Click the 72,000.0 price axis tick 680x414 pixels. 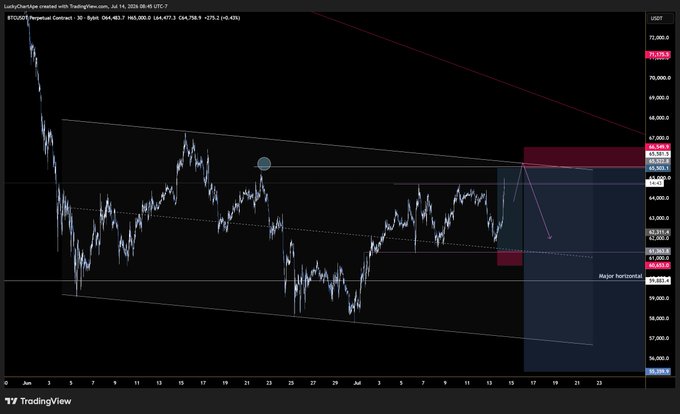pyautogui.click(x=659, y=38)
